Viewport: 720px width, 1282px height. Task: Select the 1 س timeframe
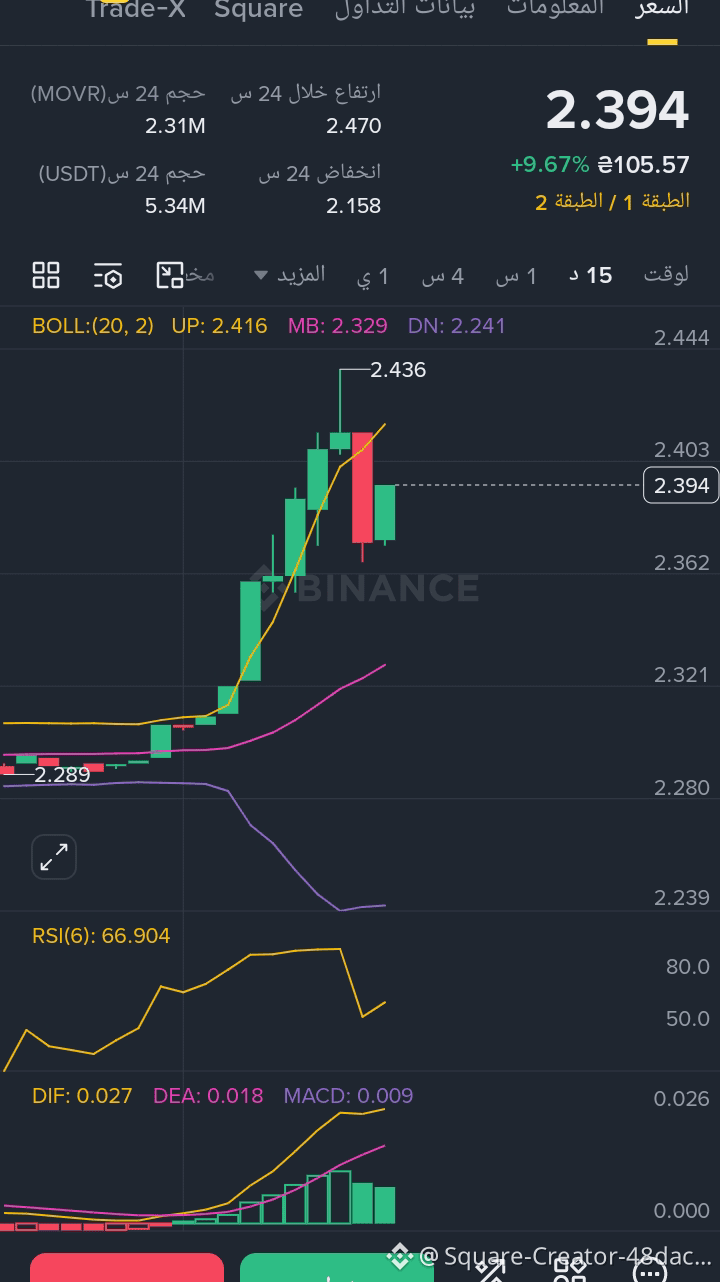(516, 276)
